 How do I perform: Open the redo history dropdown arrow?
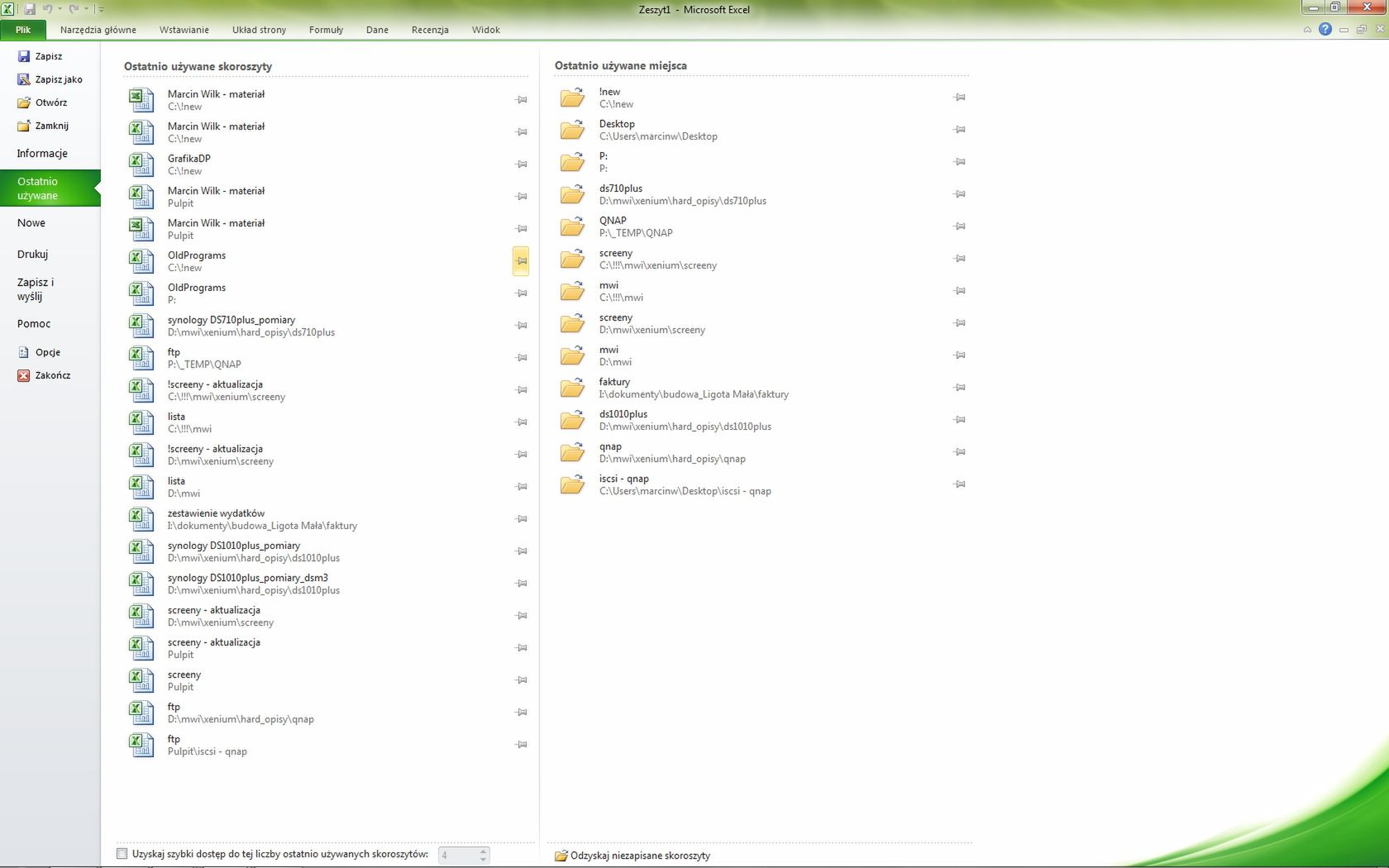point(86,9)
